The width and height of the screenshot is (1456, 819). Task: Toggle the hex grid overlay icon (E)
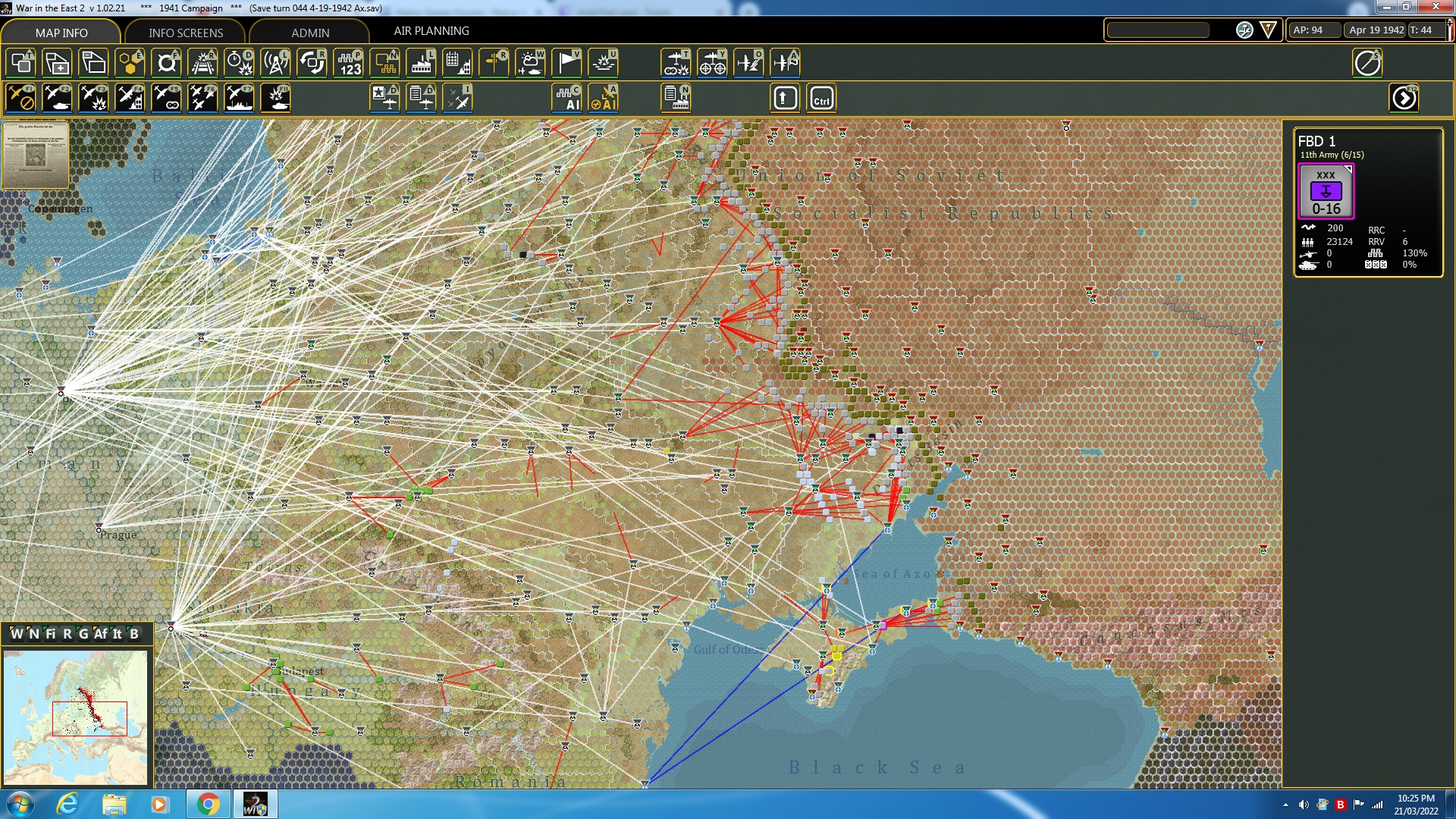click(130, 63)
